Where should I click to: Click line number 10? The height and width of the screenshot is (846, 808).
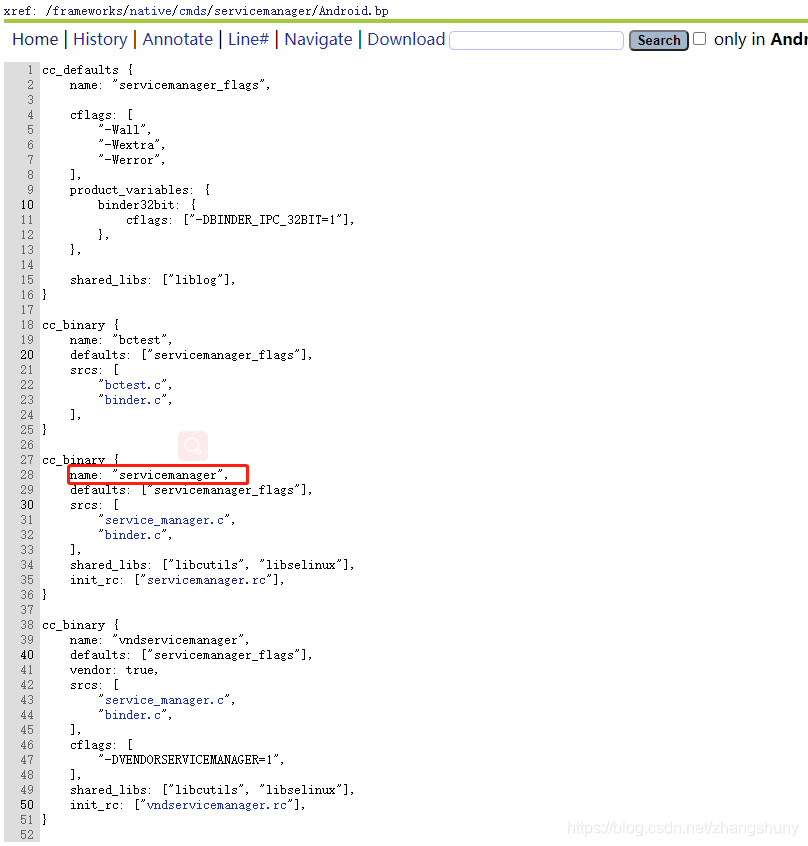(x=27, y=205)
